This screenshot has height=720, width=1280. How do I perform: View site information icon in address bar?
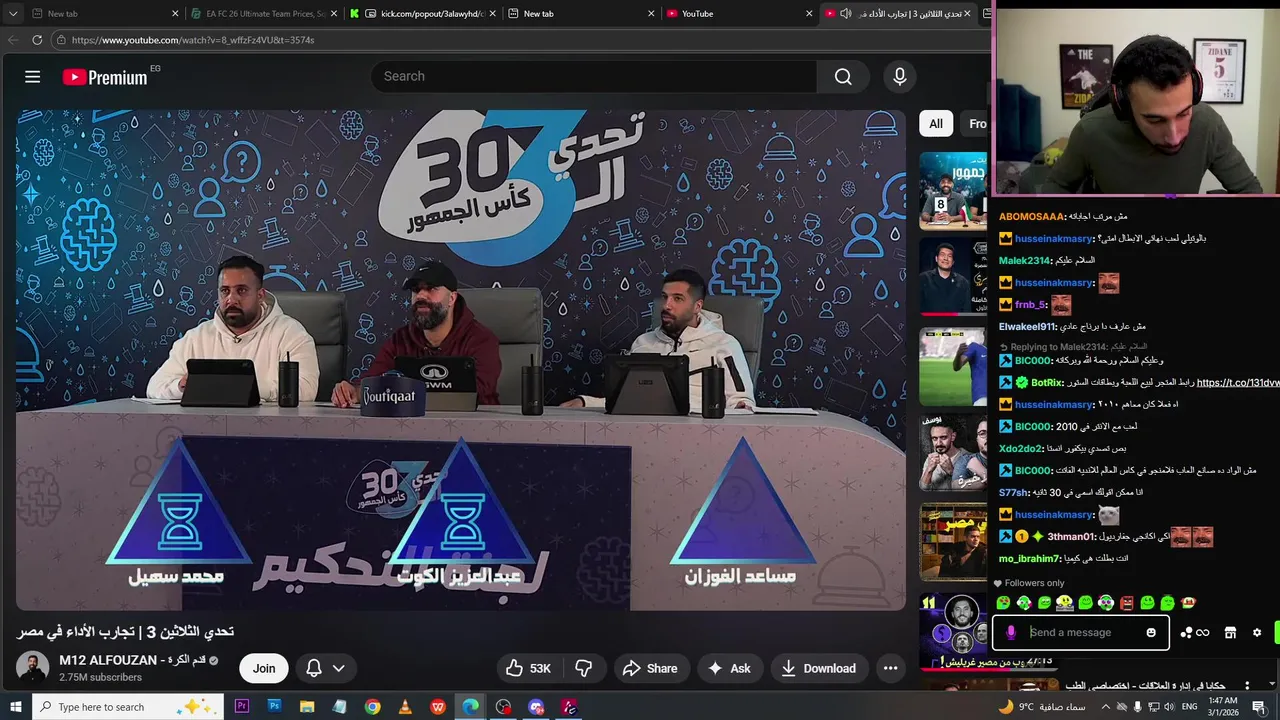[x=61, y=40]
